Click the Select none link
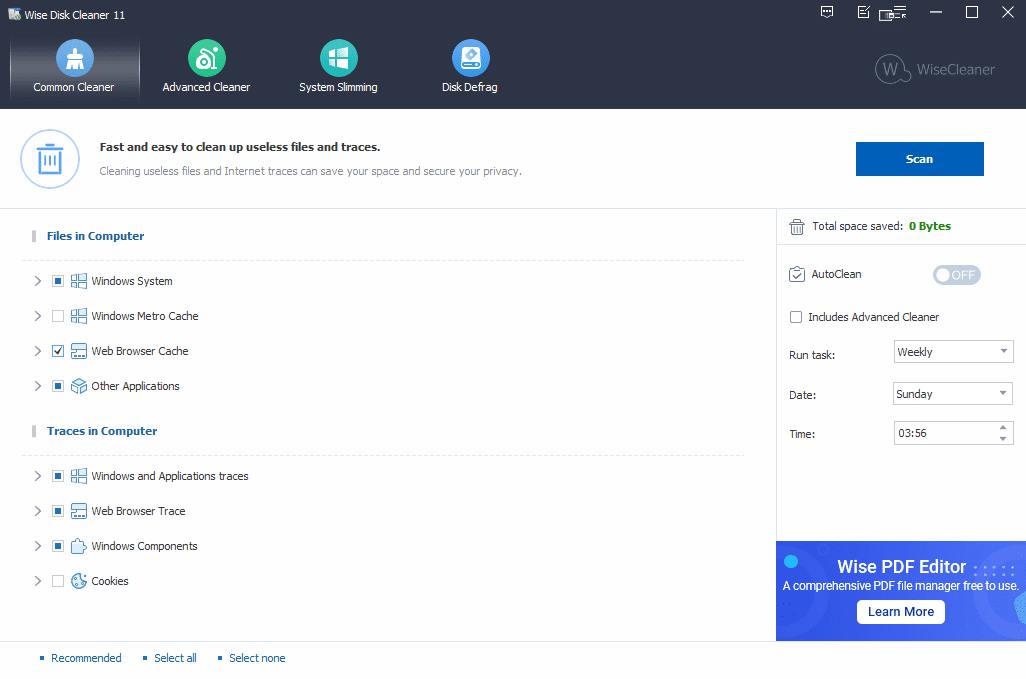Image resolution: width=1026 pixels, height=679 pixels. tap(257, 658)
